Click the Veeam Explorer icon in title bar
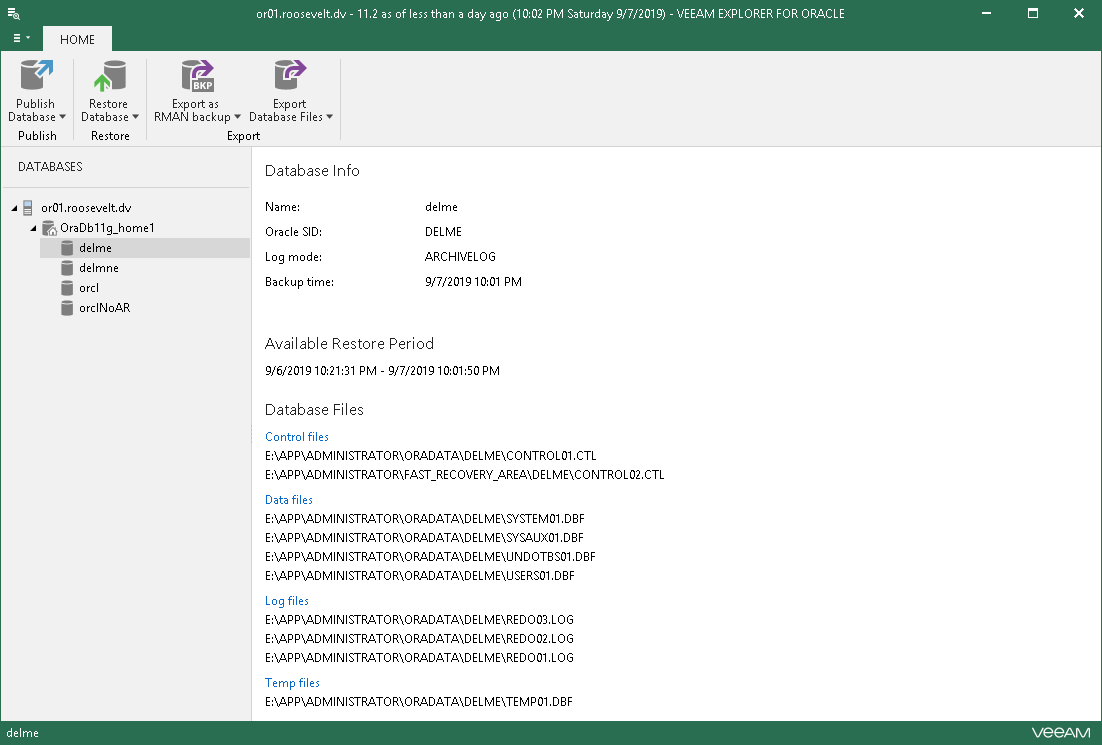This screenshot has height=745, width=1102. click(13, 13)
